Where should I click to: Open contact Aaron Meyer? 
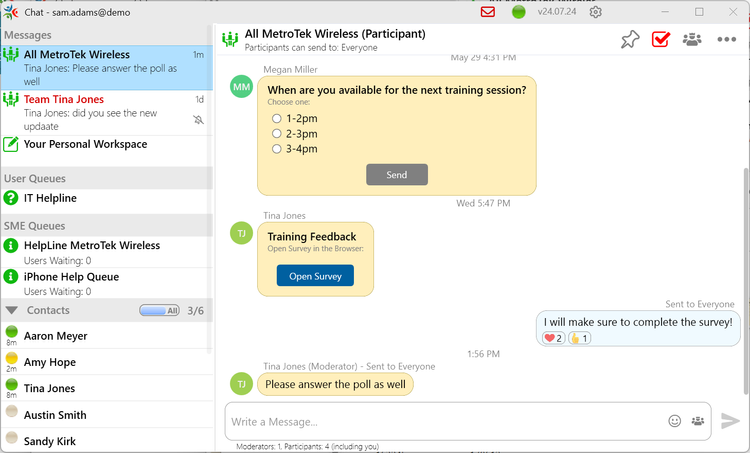[x=106, y=336]
